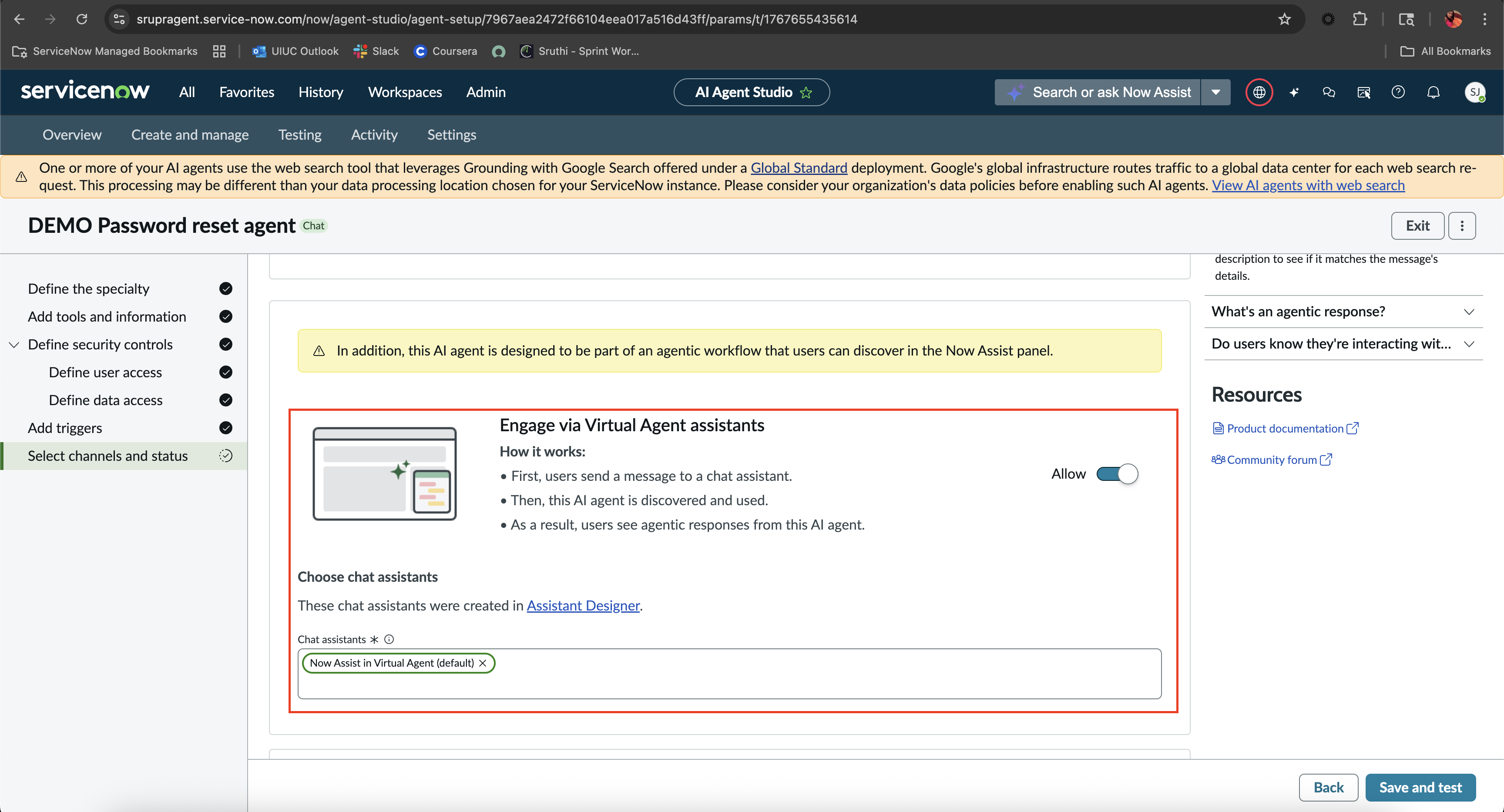Collapse Define security controls tree item

(14, 345)
